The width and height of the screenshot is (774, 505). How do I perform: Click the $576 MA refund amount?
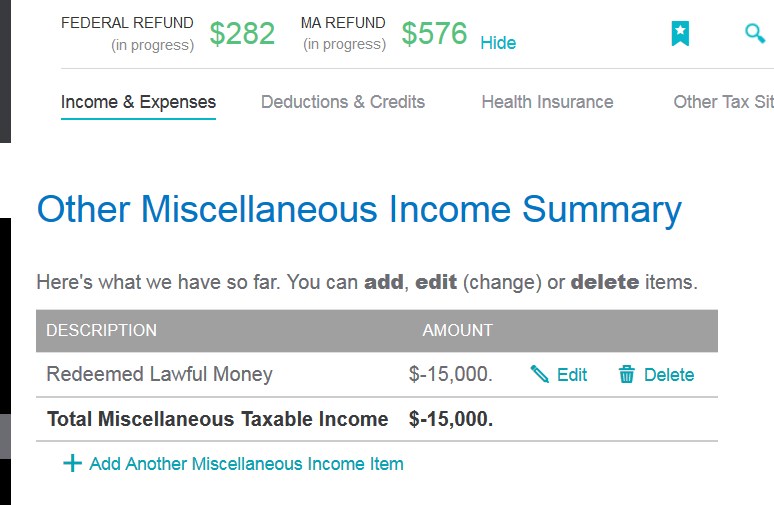434,34
